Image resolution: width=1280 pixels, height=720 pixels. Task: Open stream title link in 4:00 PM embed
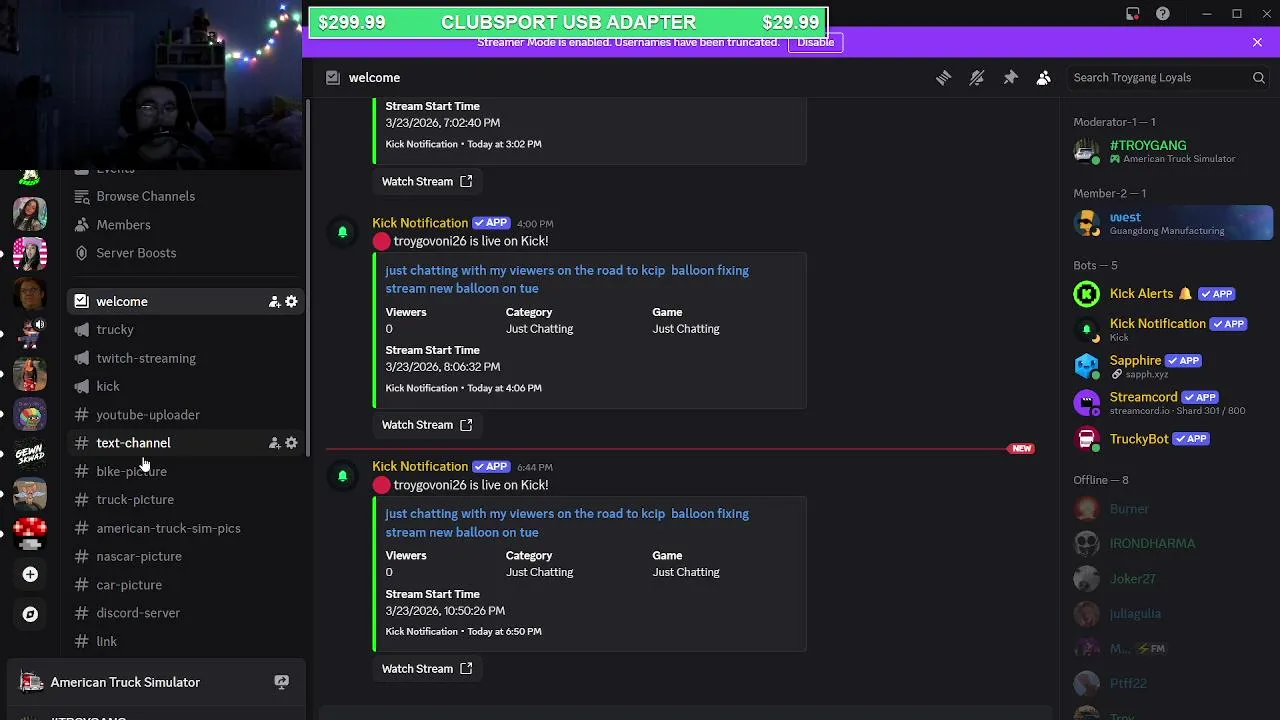pos(567,279)
